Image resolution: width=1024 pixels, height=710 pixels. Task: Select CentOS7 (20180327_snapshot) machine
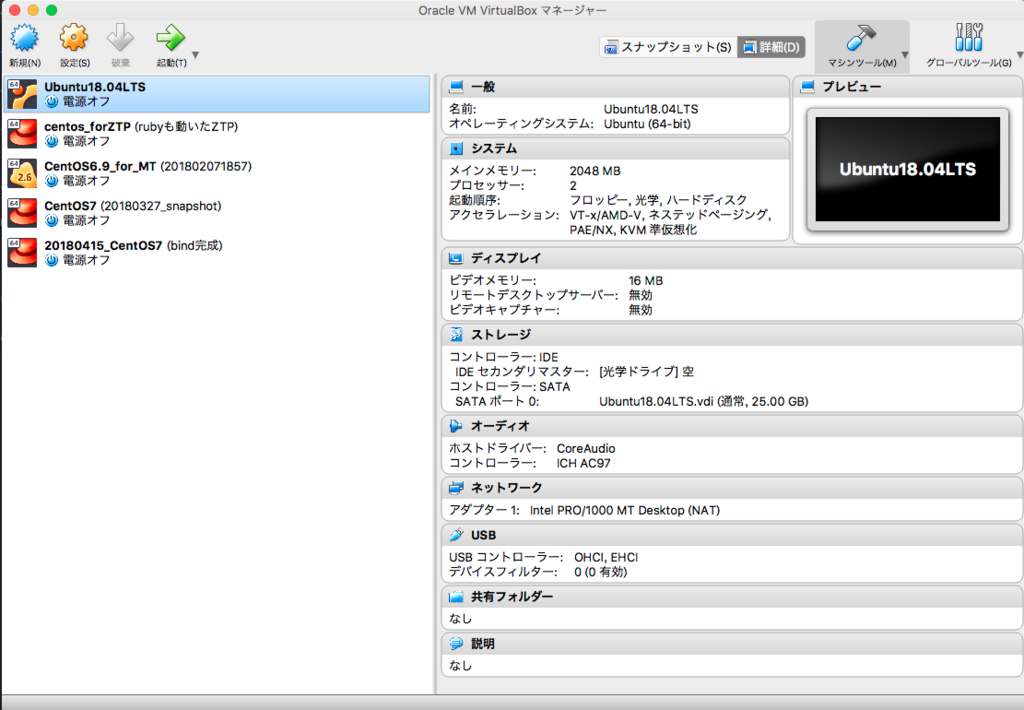click(x=217, y=213)
